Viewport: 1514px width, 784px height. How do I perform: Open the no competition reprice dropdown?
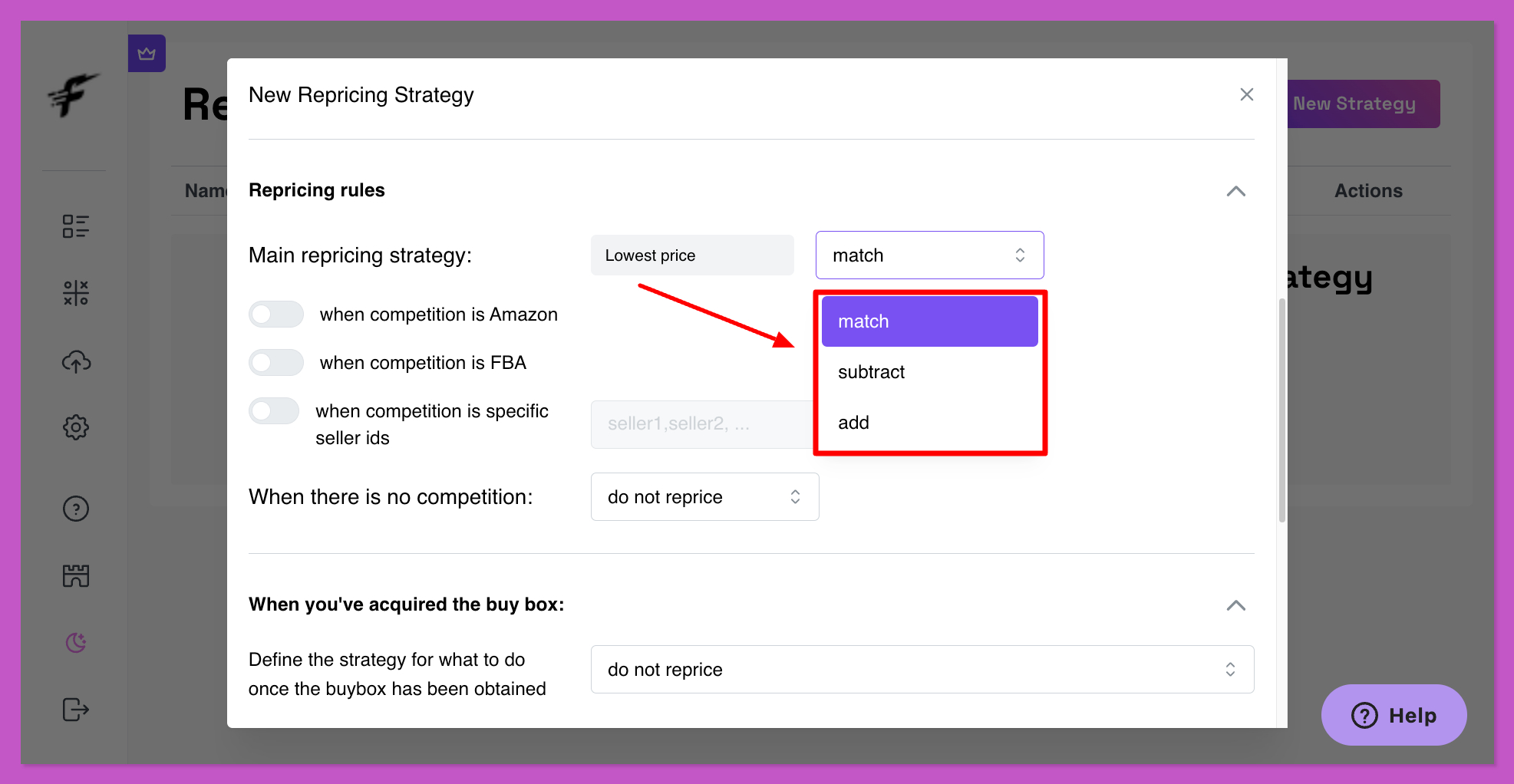[704, 497]
